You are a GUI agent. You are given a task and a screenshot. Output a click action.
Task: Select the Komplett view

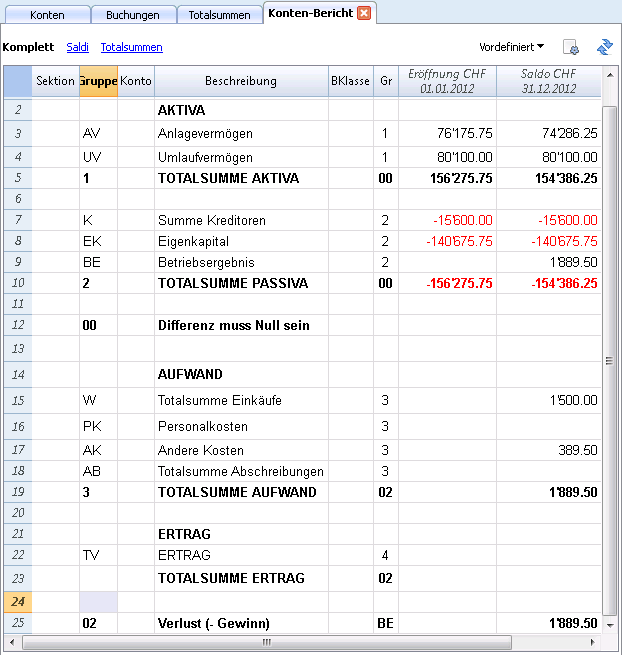tap(28, 47)
